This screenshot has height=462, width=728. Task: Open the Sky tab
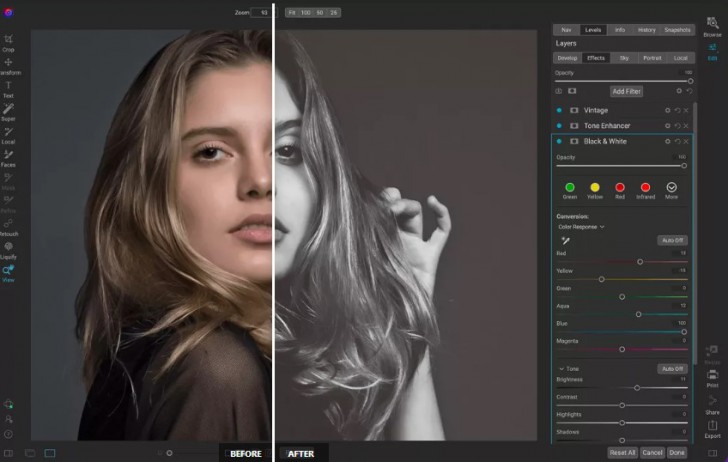click(x=624, y=58)
